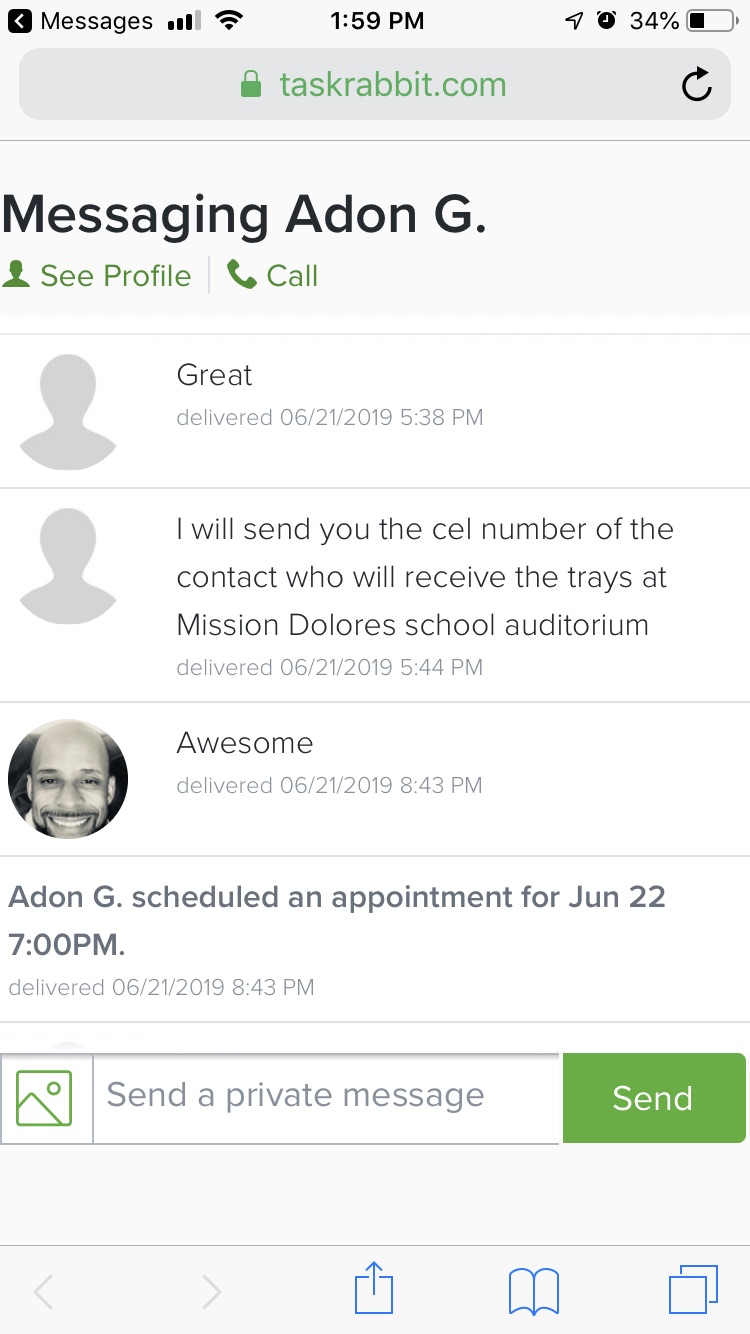Tap the Call link

coord(292,276)
